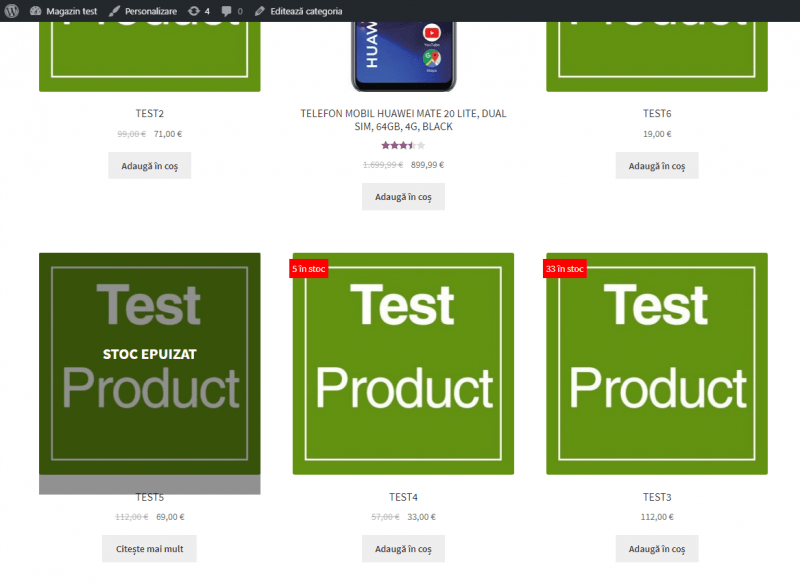
Task: Add TEST3 to cart
Action: 657,549
